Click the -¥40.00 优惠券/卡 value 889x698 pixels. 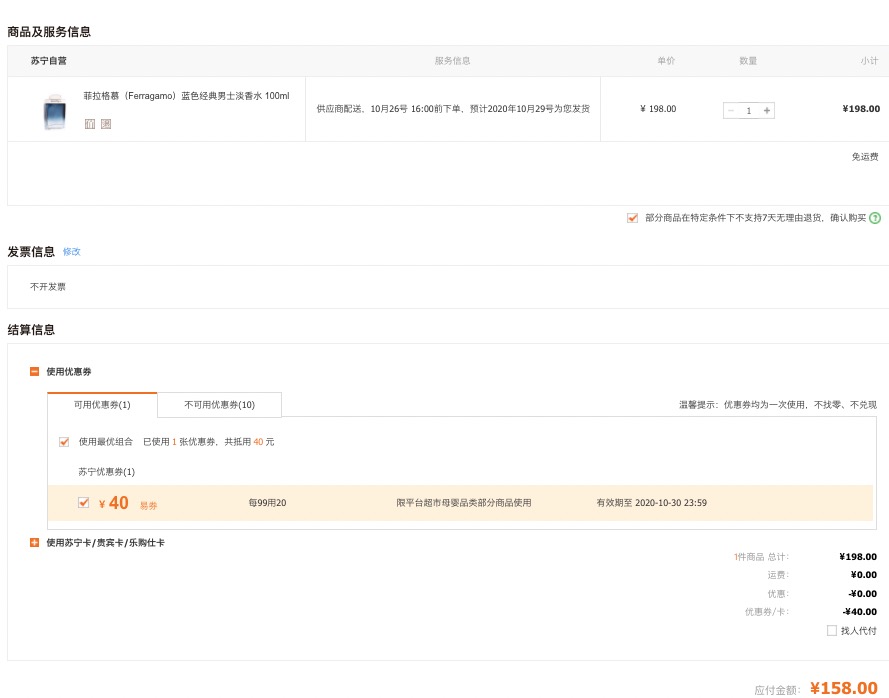coord(860,612)
